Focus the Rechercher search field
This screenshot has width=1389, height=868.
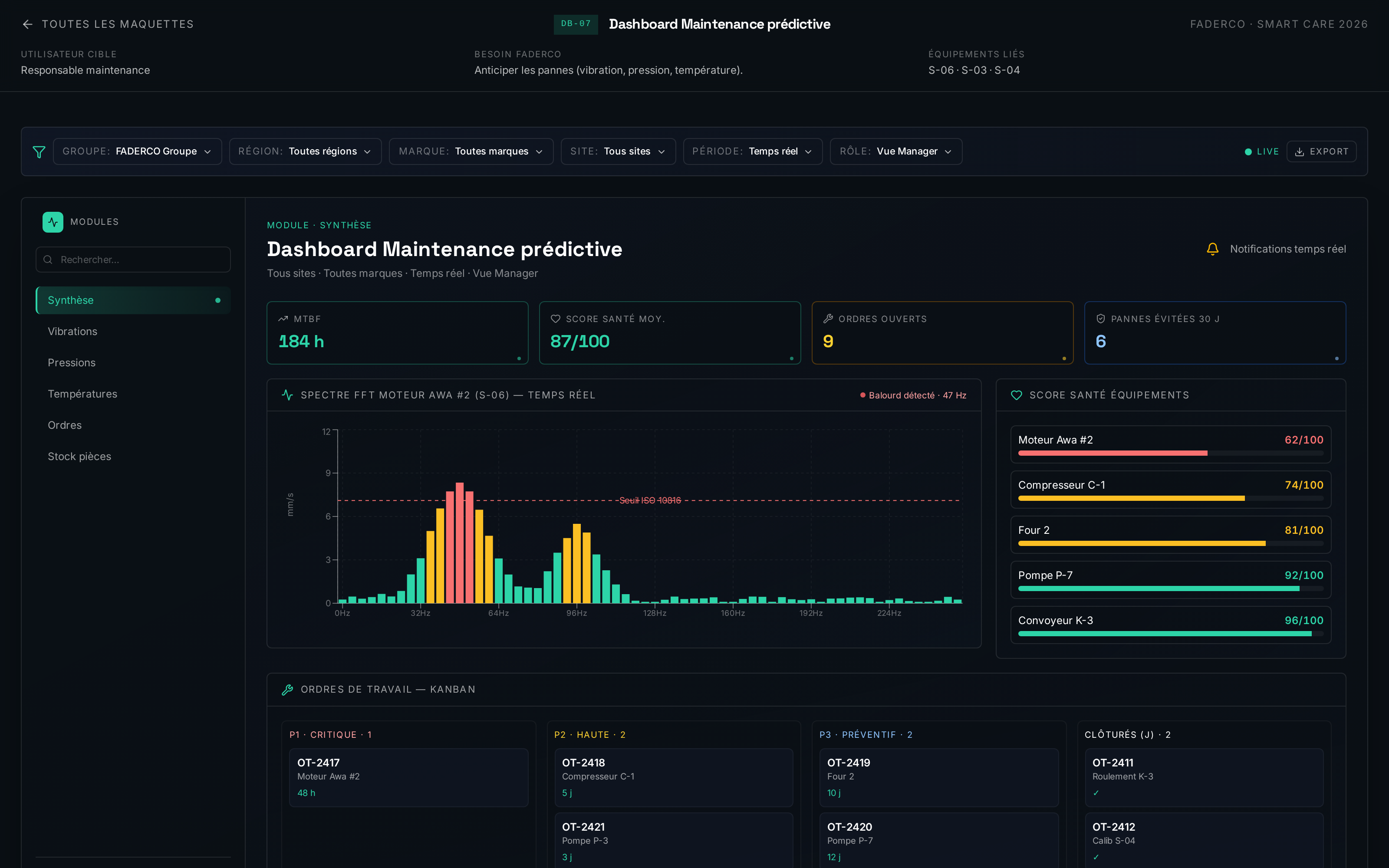coord(133,260)
